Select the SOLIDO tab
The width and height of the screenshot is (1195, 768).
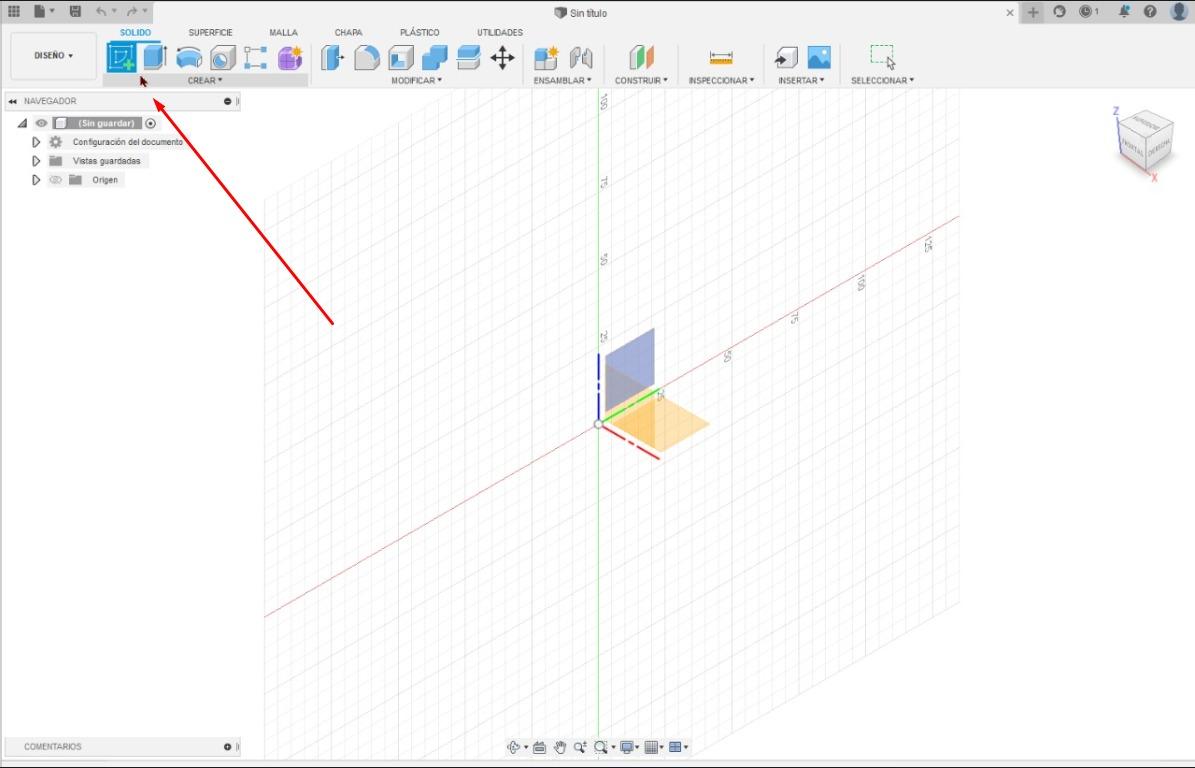click(136, 33)
